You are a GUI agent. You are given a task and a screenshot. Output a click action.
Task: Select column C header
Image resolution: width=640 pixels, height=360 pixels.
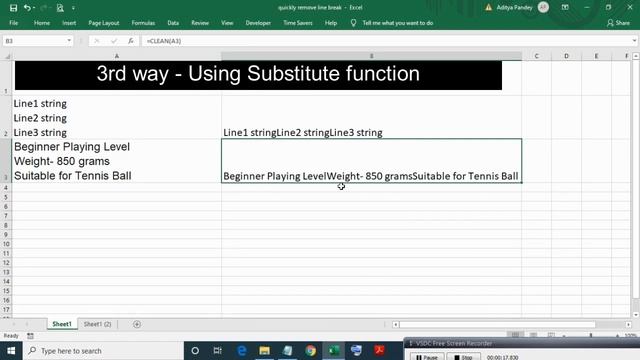click(536, 56)
